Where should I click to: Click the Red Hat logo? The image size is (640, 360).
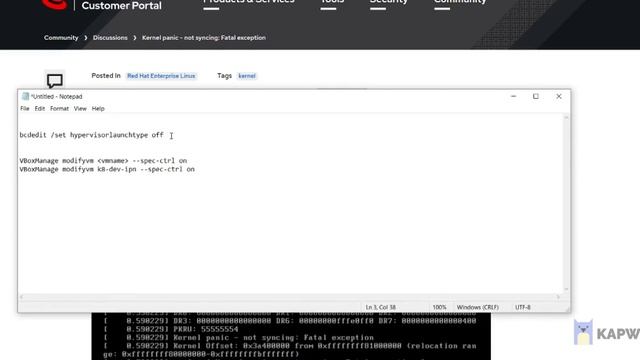[x=54, y=4]
